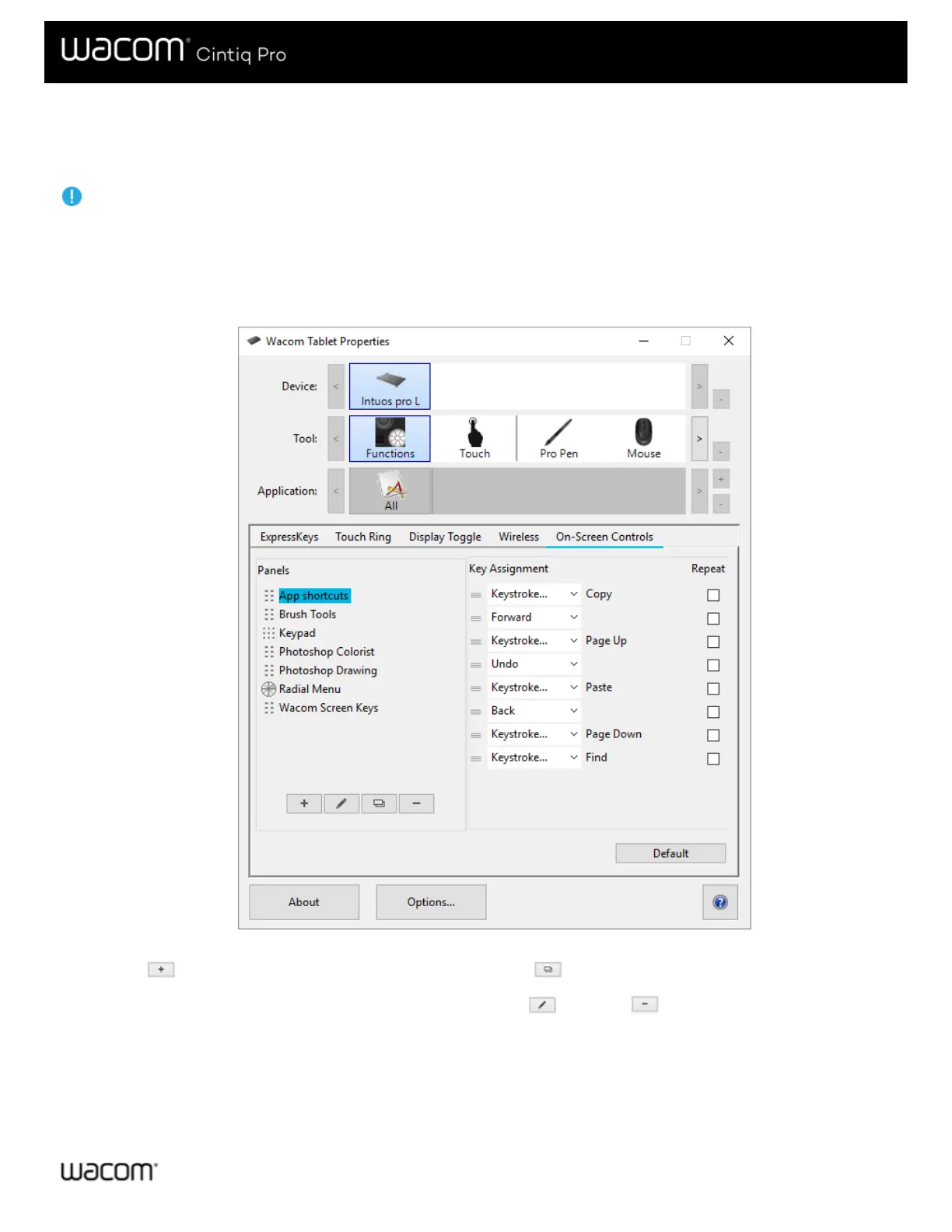Add application with small plus button
This screenshot has width=952, height=1232.
point(721,479)
